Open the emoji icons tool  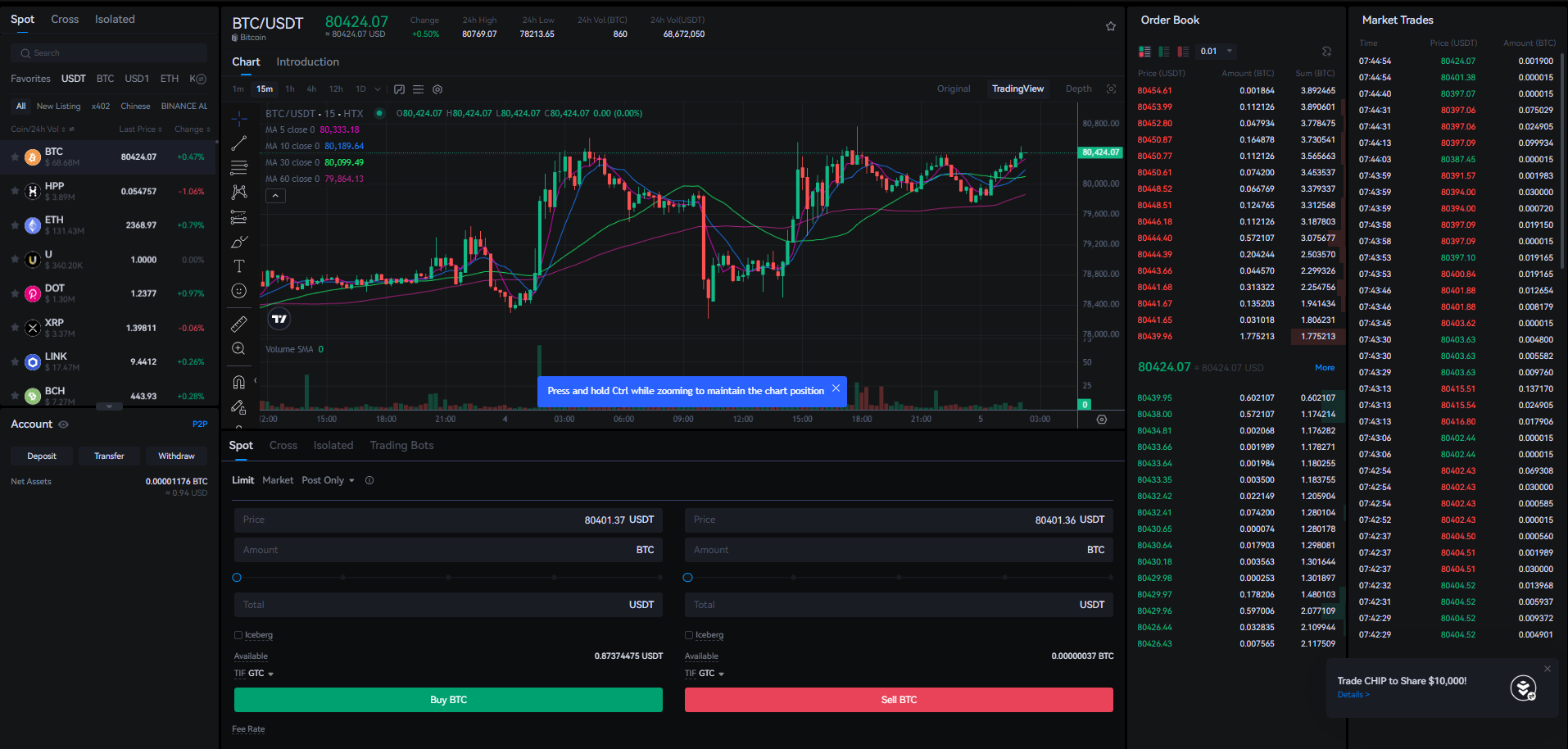(238, 291)
